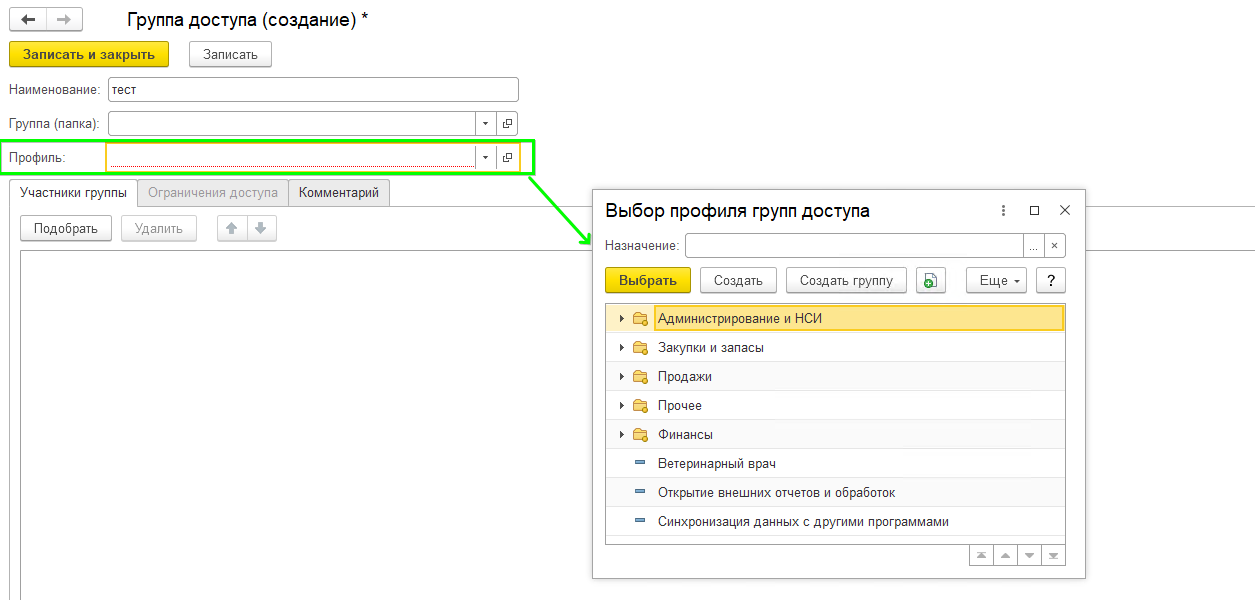Click the Назначение input field
This screenshot has width=1255, height=600.
click(x=854, y=245)
